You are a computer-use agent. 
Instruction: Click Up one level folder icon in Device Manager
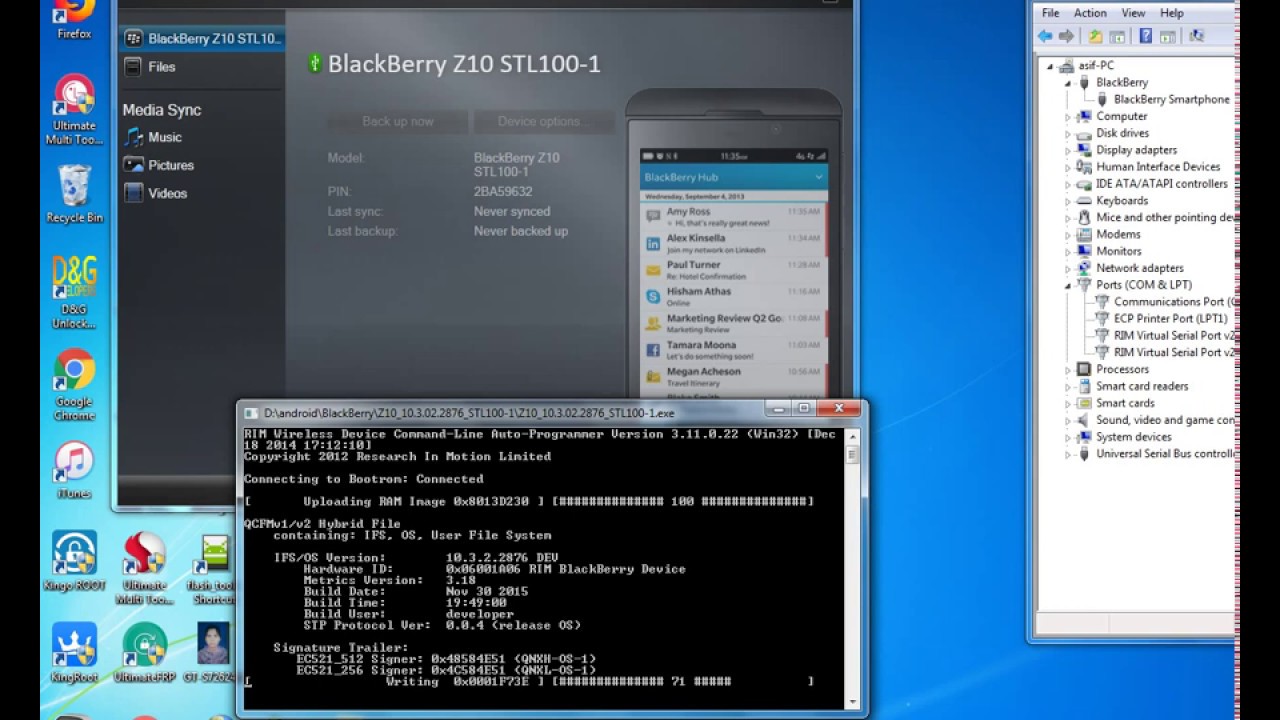point(1095,36)
